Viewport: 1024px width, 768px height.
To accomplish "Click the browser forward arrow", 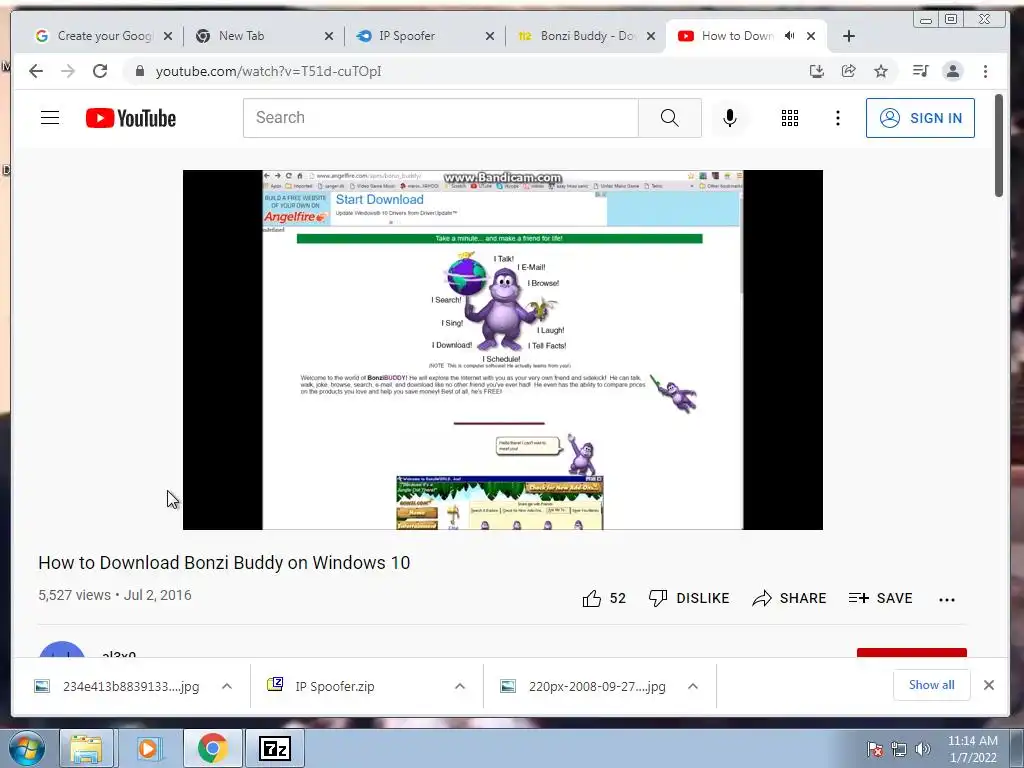I will (x=68, y=71).
